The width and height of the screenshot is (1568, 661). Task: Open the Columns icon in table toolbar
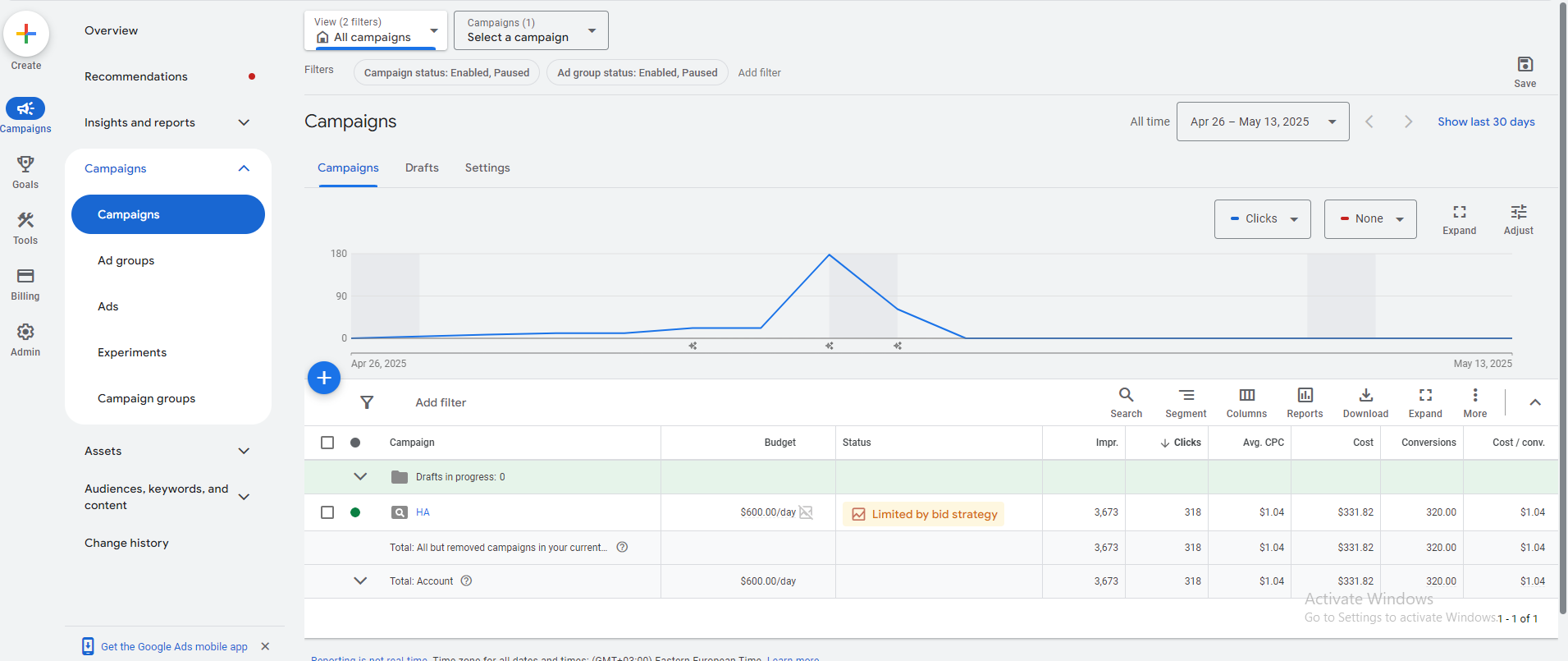tap(1246, 395)
